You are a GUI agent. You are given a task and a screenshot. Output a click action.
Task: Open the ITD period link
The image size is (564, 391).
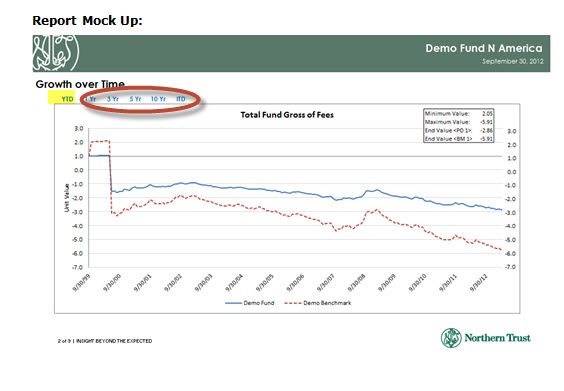tap(181, 99)
